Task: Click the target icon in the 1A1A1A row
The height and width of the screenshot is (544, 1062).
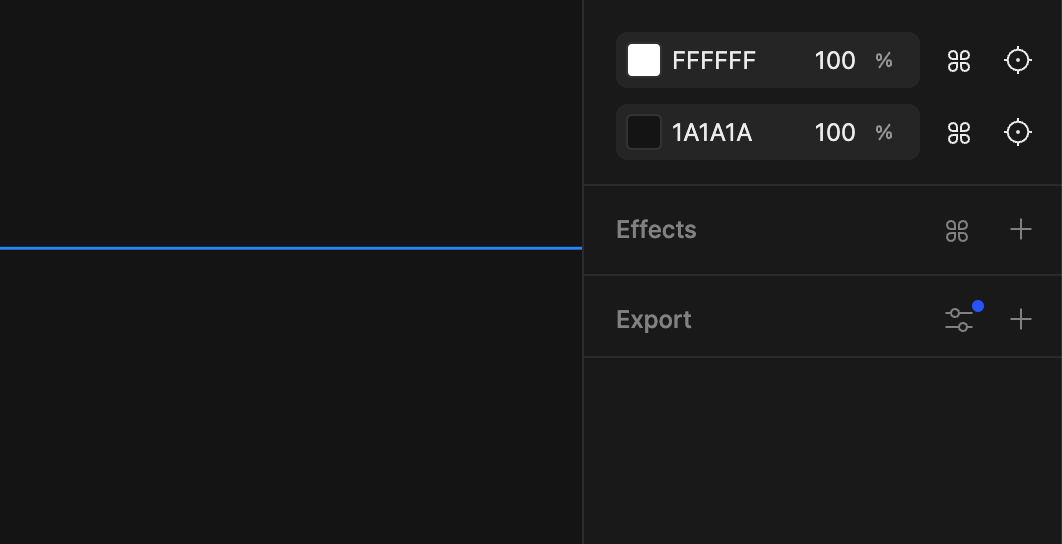Action: tap(1018, 132)
